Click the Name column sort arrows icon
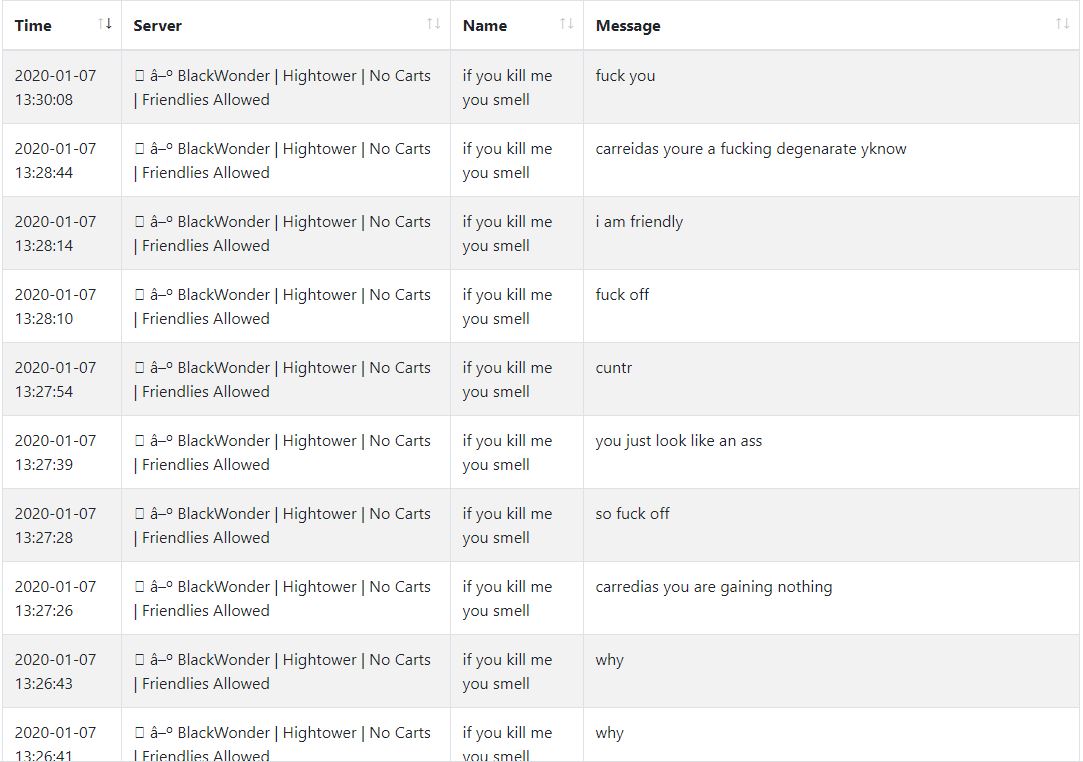The image size is (1083, 762). pyautogui.click(x=567, y=24)
